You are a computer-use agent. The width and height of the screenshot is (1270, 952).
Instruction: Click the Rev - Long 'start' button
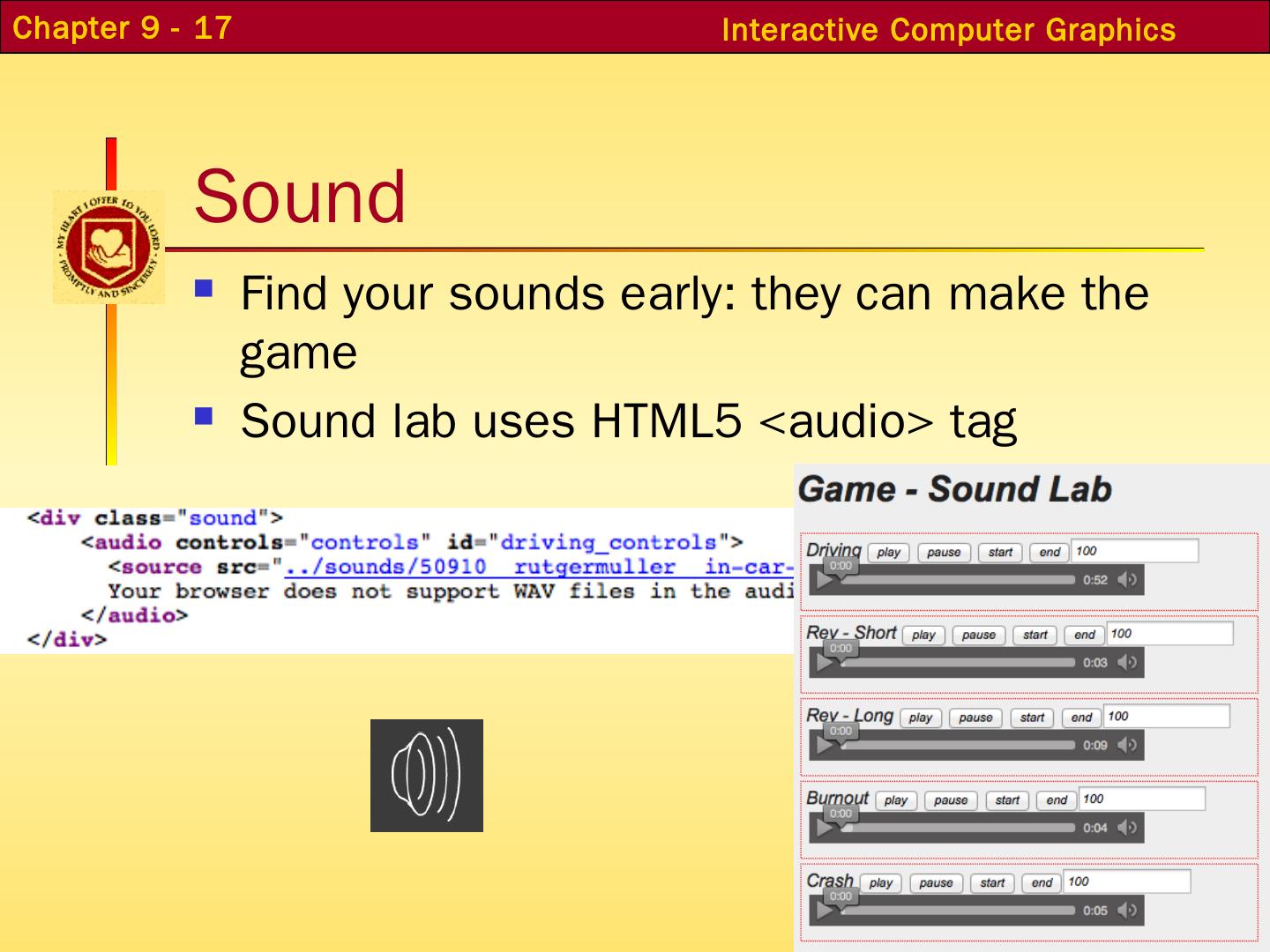point(1032,718)
